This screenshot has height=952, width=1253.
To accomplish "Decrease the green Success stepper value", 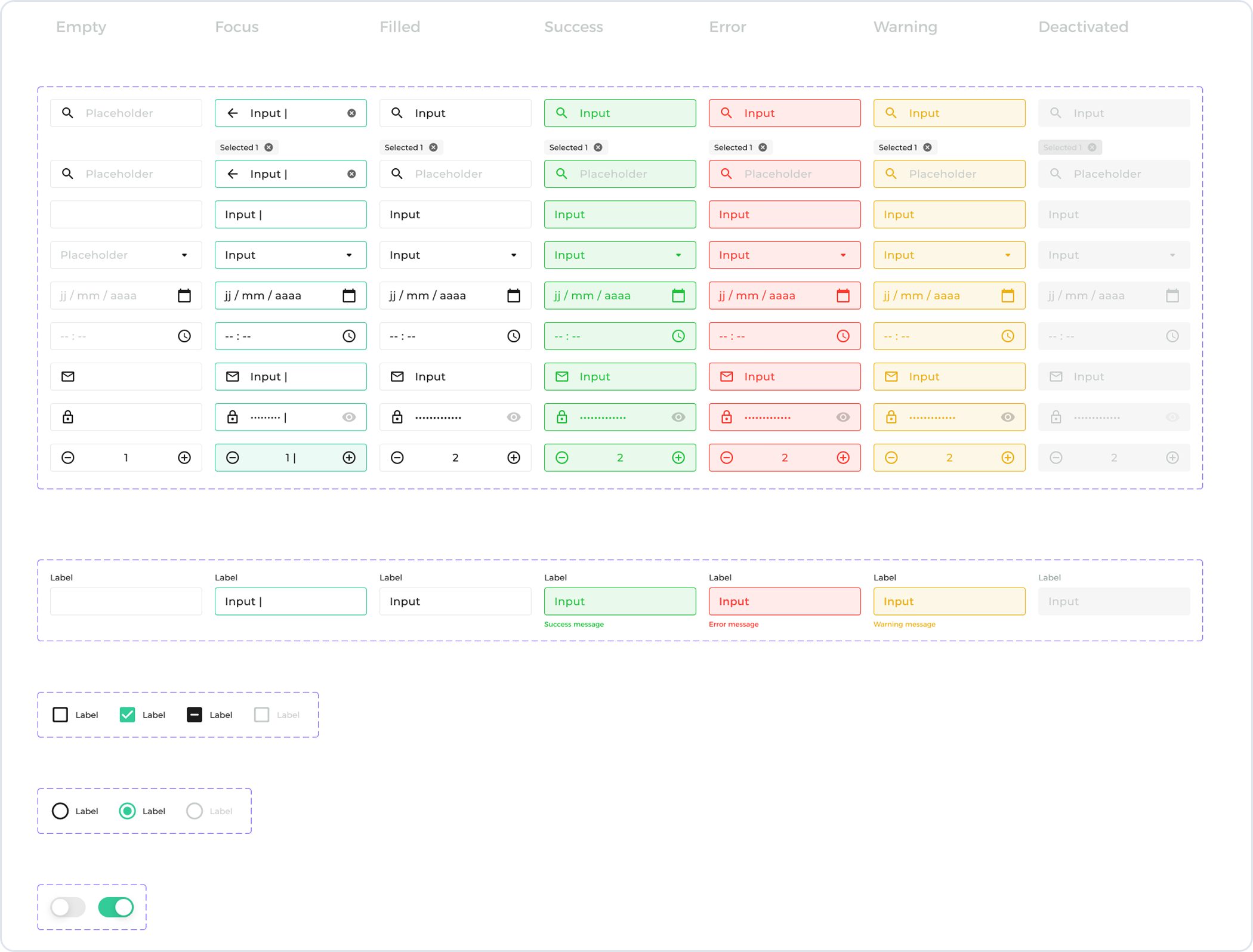I will tap(562, 458).
